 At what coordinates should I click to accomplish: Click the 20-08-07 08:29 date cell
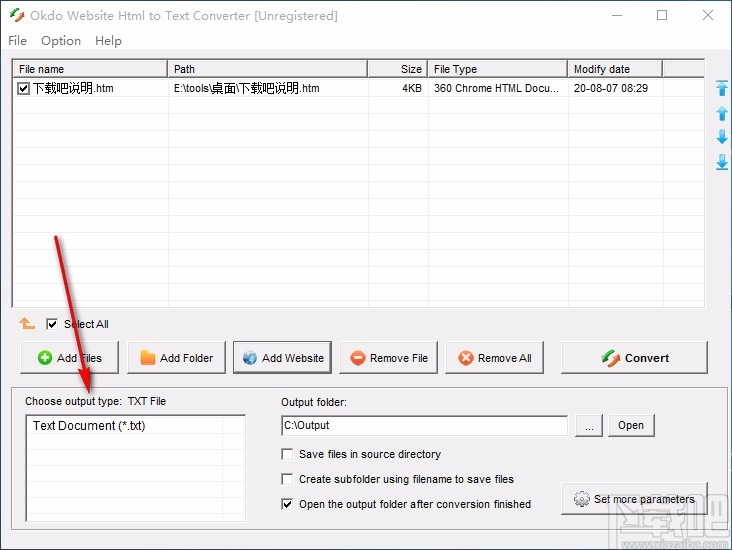coord(611,88)
